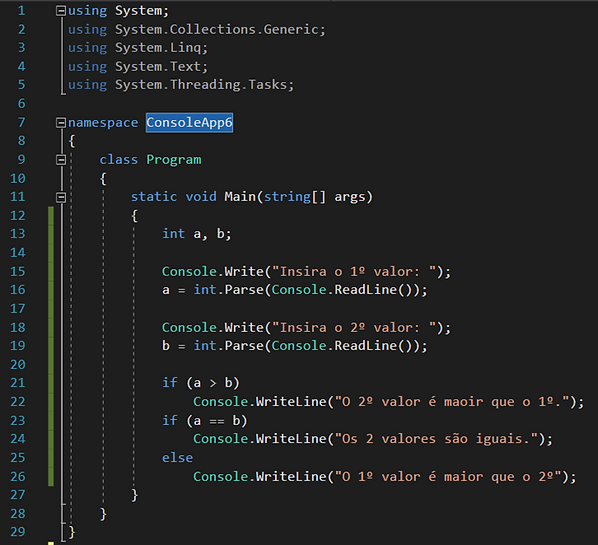The image size is (598, 545).
Task: Click ReadLine on line 16
Action: point(365,289)
